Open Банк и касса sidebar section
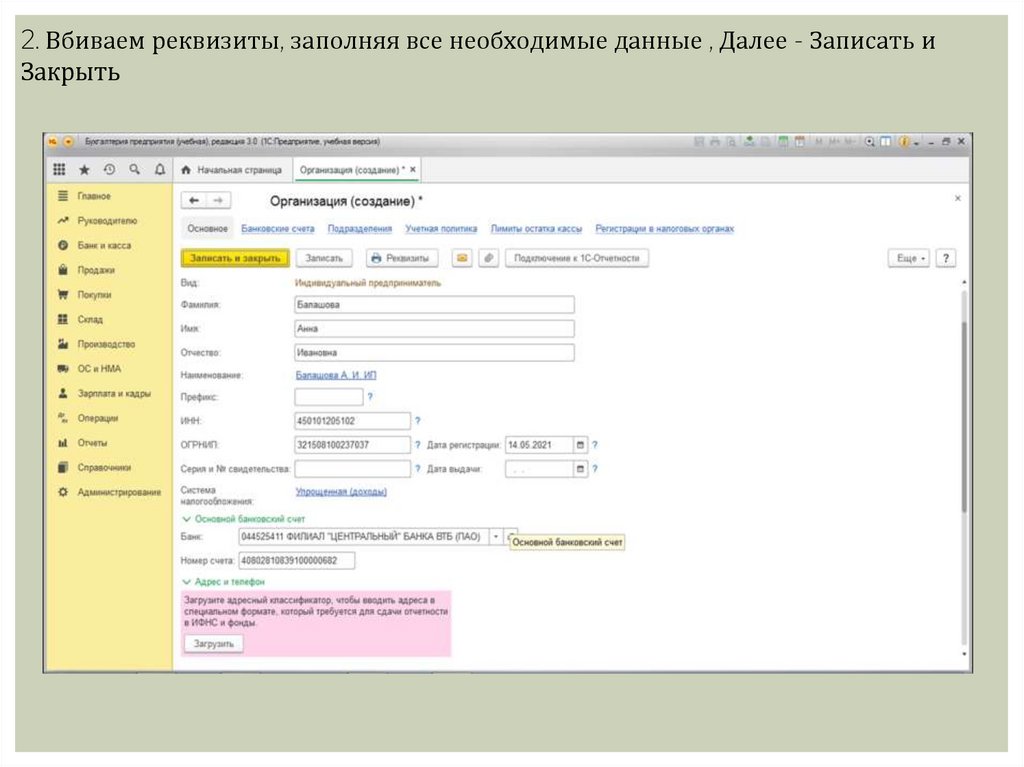This screenshot has width=1024, height=767. (104, 245)
